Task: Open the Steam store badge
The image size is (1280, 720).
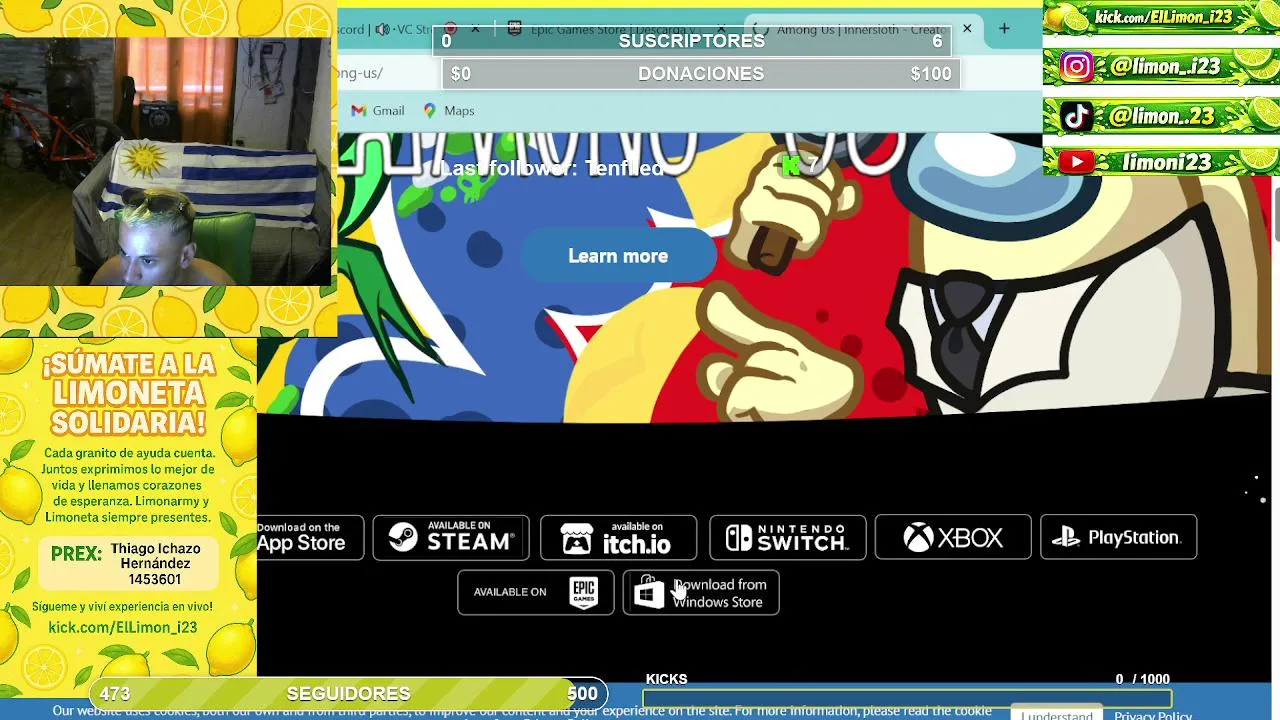Action: [x=451, y=538]
